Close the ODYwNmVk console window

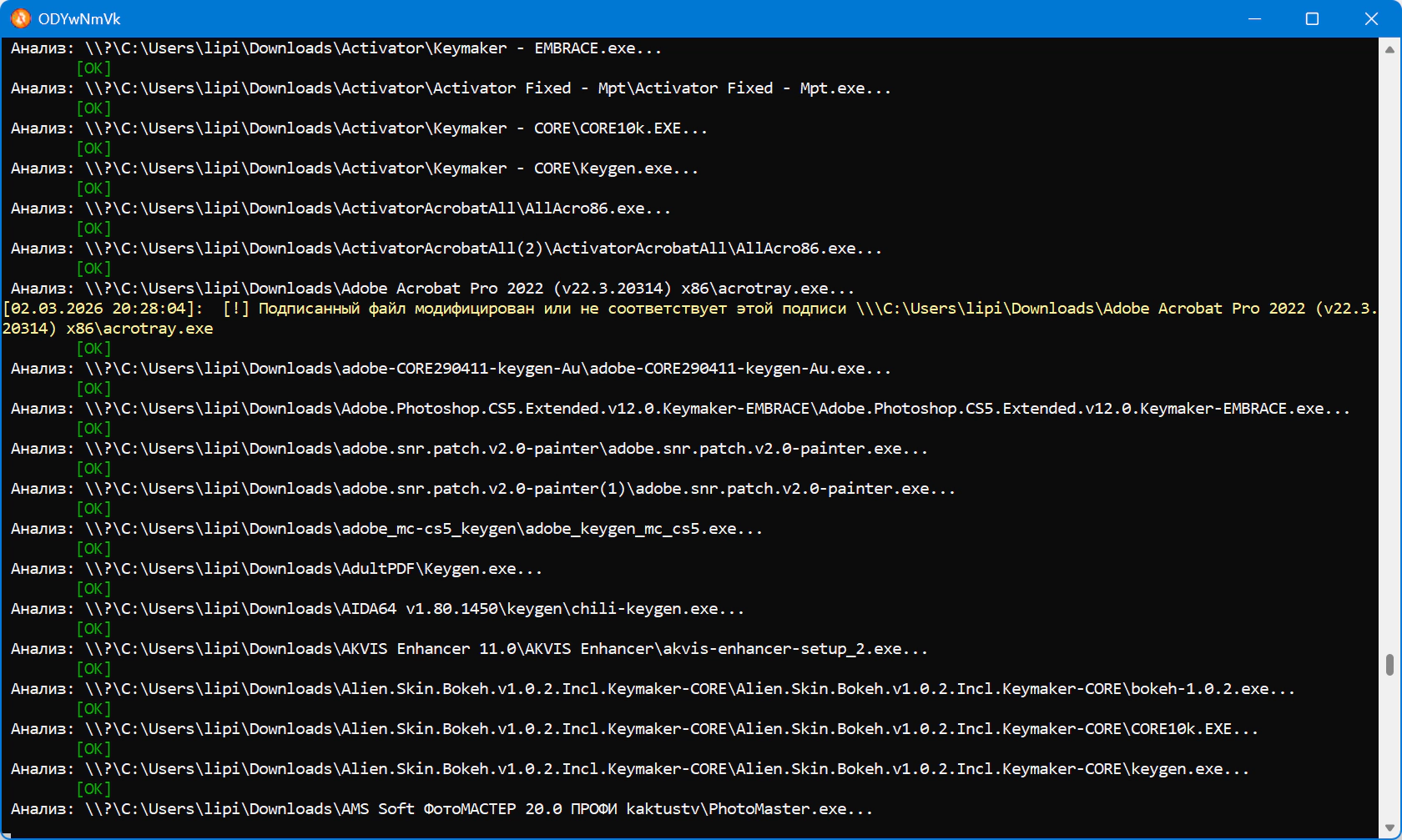pos(1371,18)
